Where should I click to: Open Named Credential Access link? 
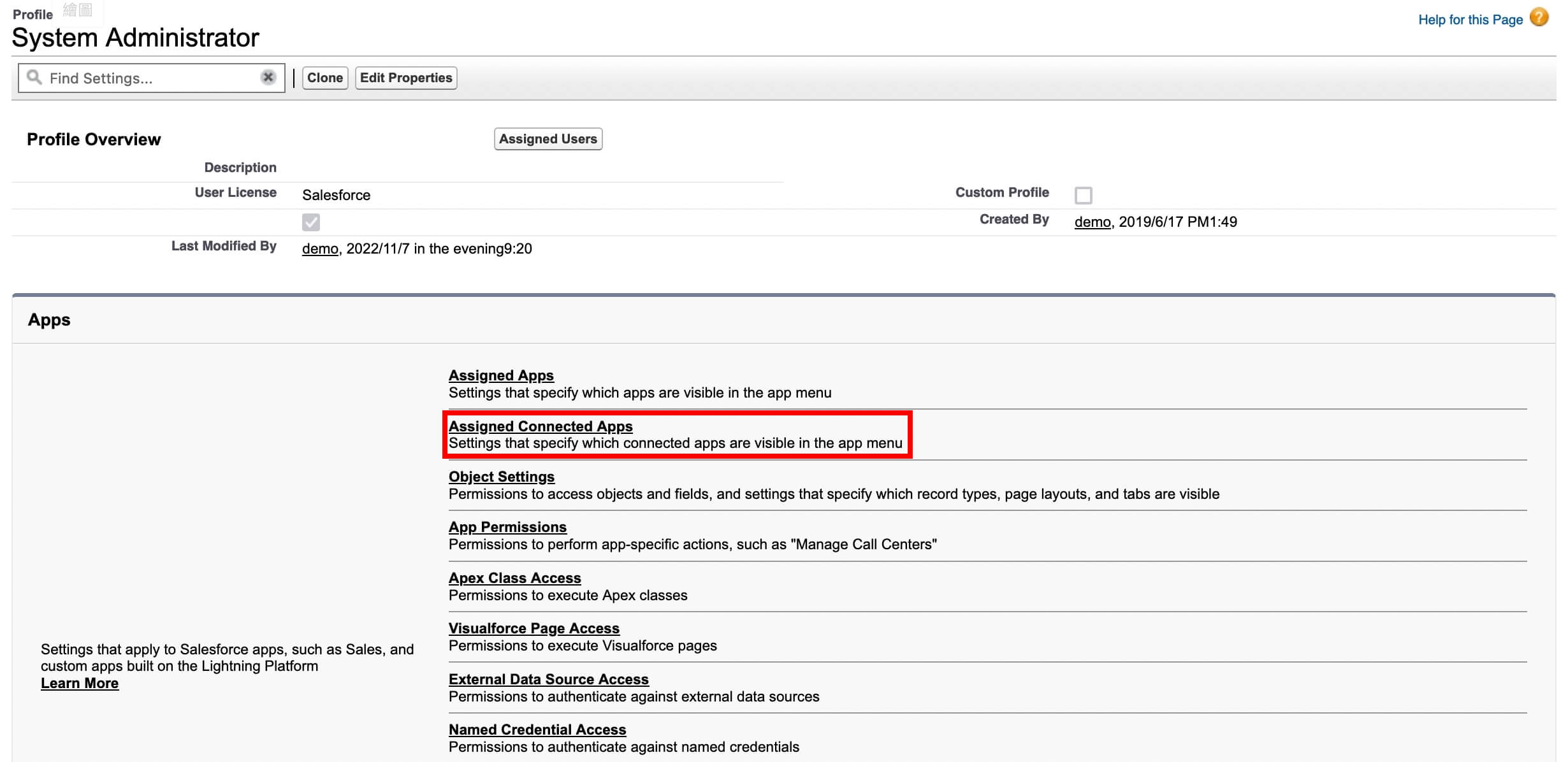537,730
